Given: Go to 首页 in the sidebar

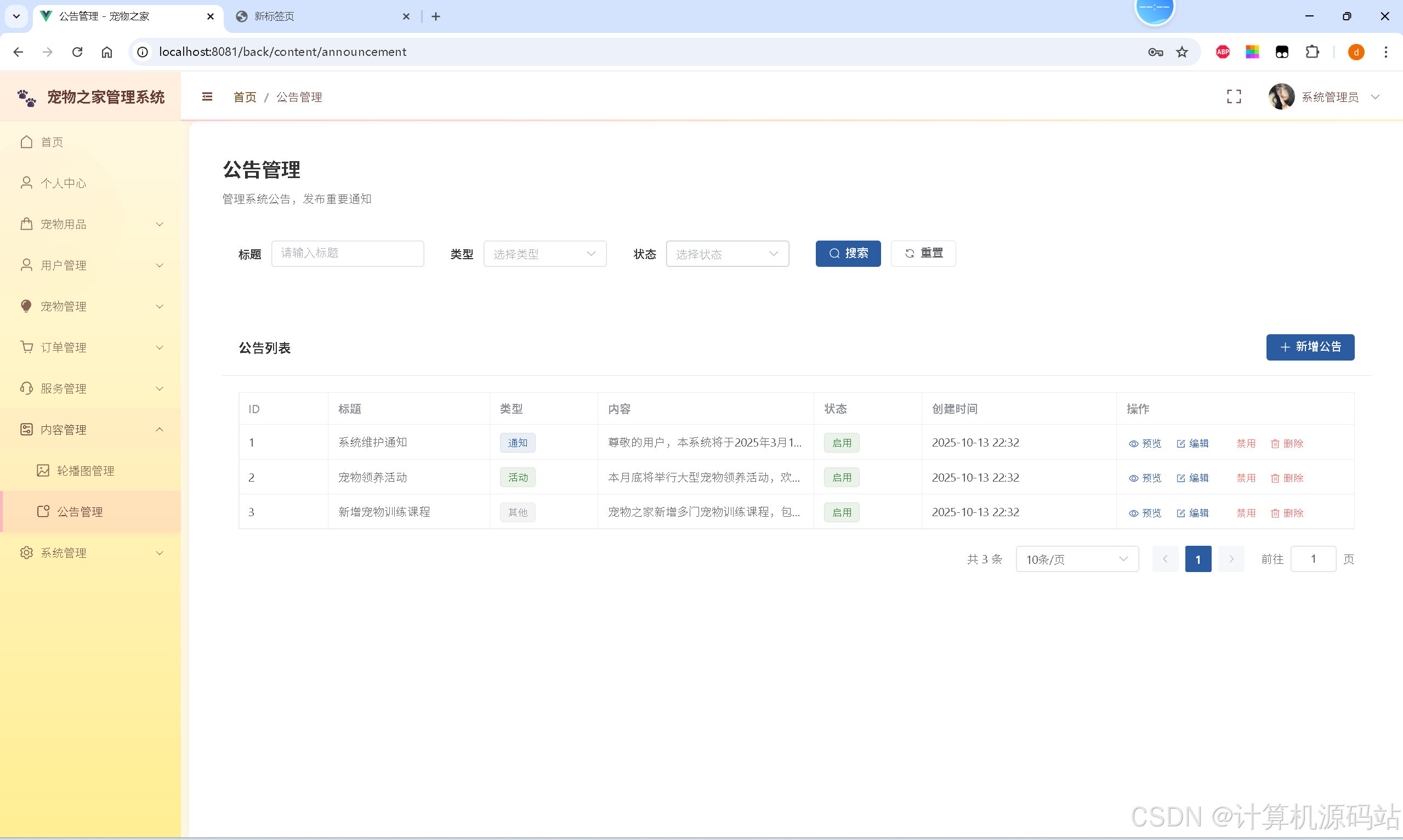Looking at the screenshot, I should 90,141.
